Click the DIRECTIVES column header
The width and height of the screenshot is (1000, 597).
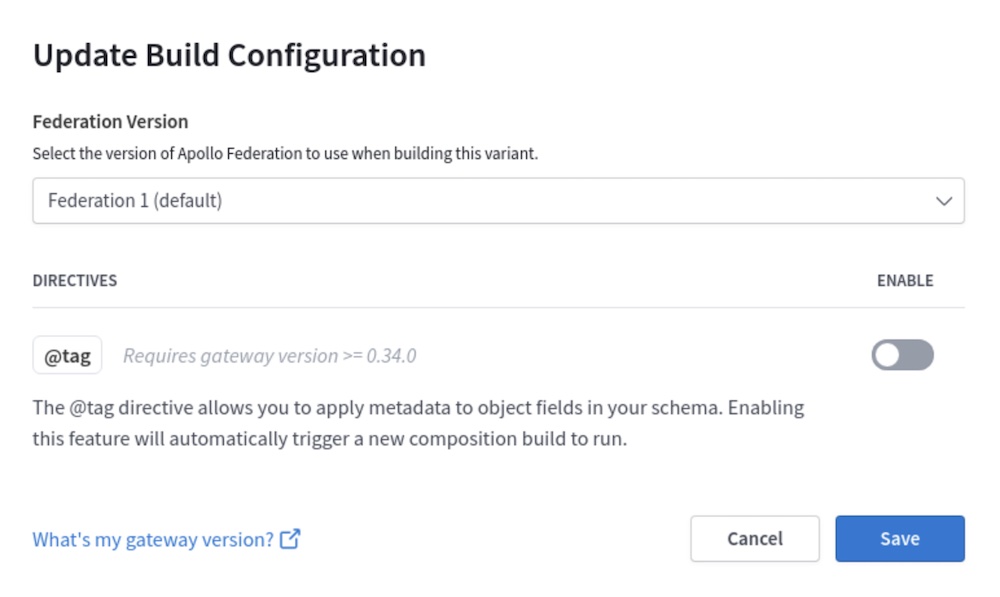point(74,280)
